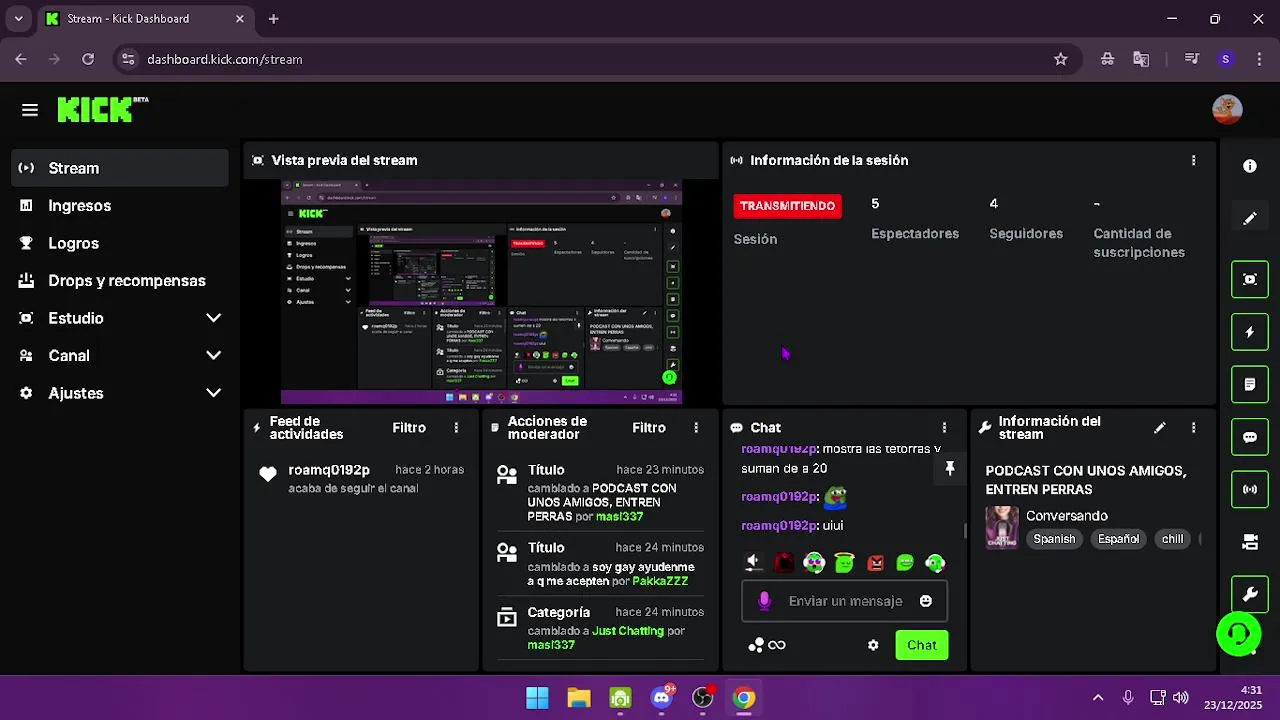Go to Logros in the sidebar

120,243
